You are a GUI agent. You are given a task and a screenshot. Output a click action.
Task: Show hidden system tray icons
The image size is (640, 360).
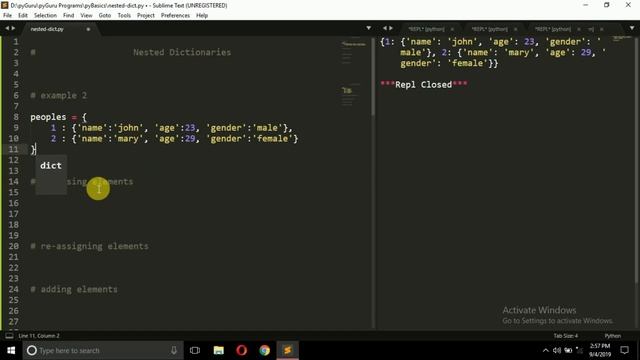546,350
